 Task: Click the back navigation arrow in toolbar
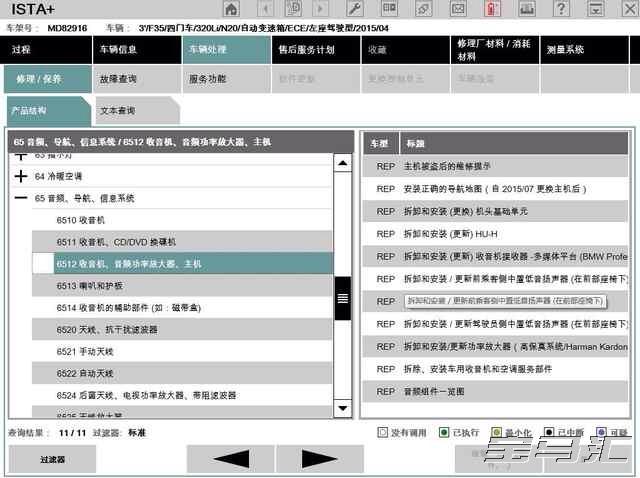click(266, 9)
